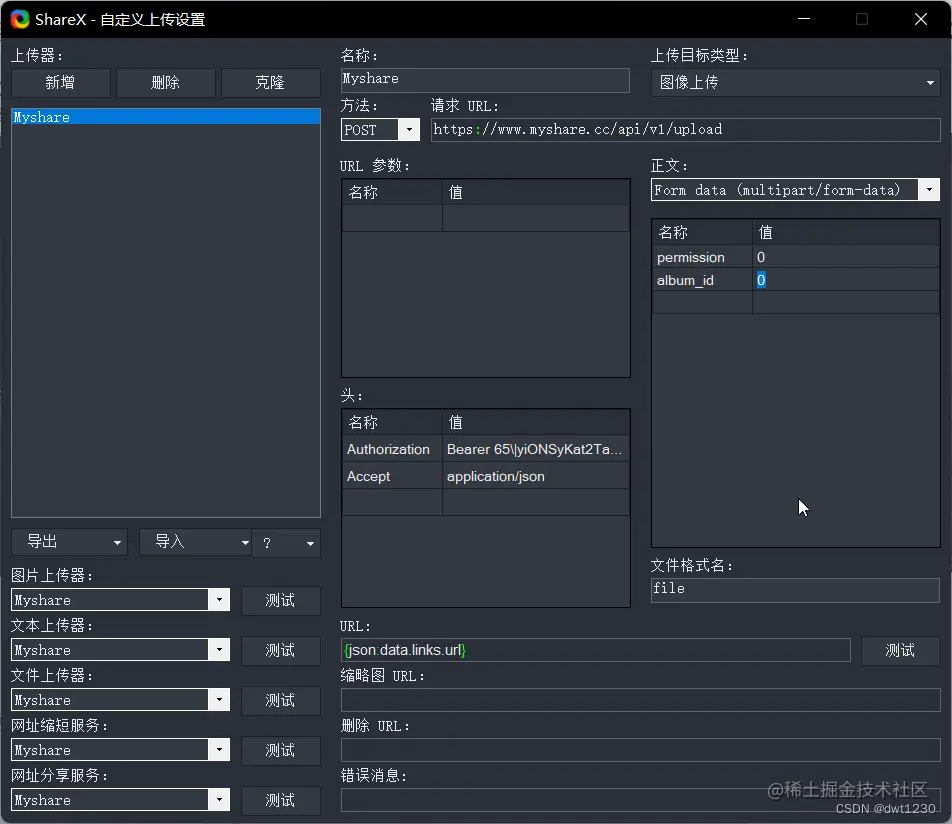Click the Accept header name cell

click(x=392, y=476)
